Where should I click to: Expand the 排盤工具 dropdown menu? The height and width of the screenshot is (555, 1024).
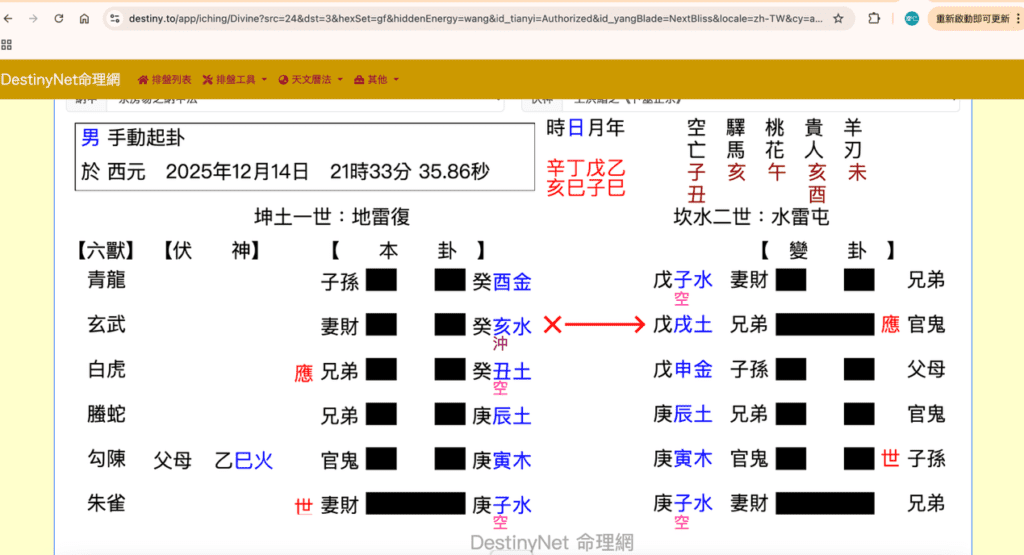click(234, 79)
